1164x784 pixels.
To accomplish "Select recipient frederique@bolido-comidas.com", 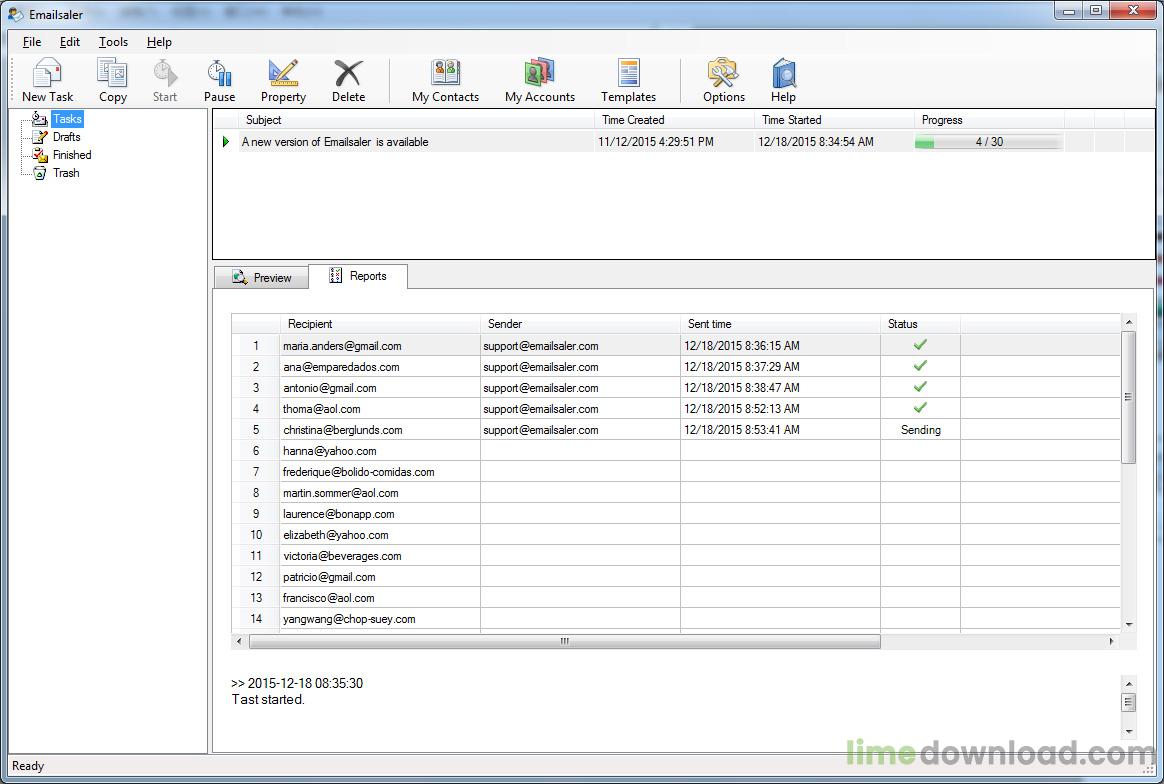I will coord(359,472).
